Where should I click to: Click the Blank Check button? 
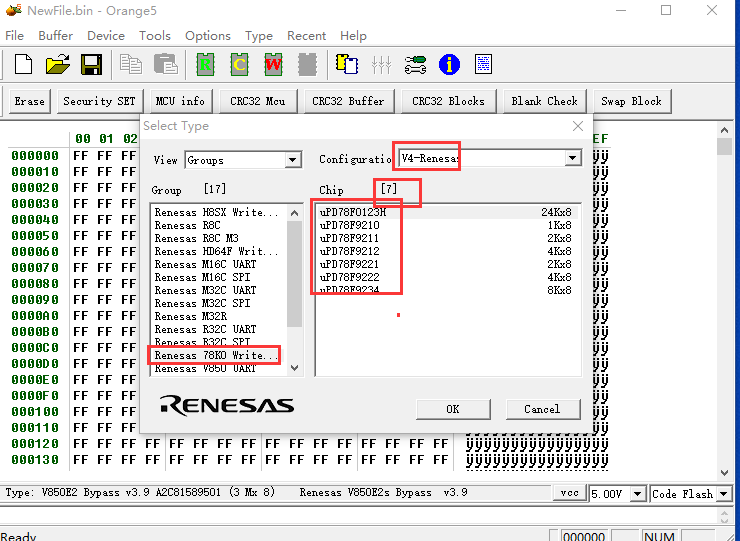click(x=544, y=101)
